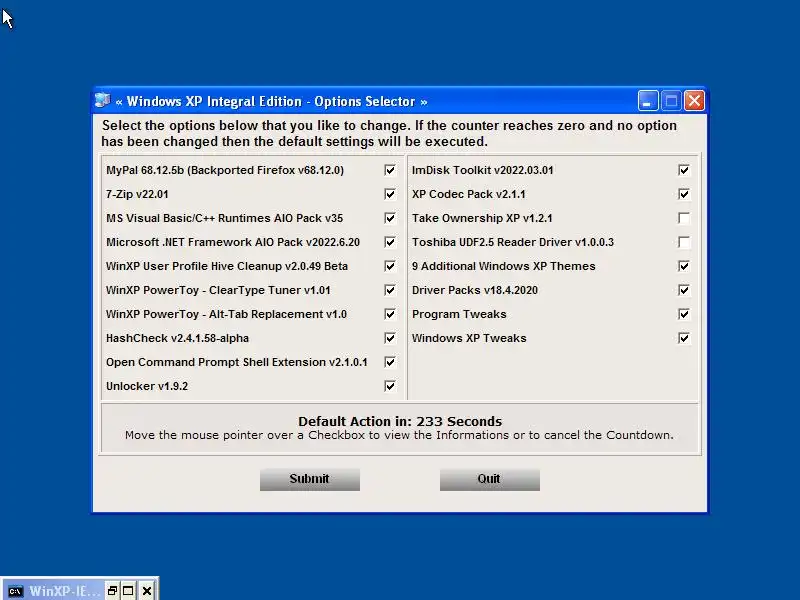Screen dimensions: 800x600
Task: Disable the Program Tweaks checkbox
Action: pos(684,314)
